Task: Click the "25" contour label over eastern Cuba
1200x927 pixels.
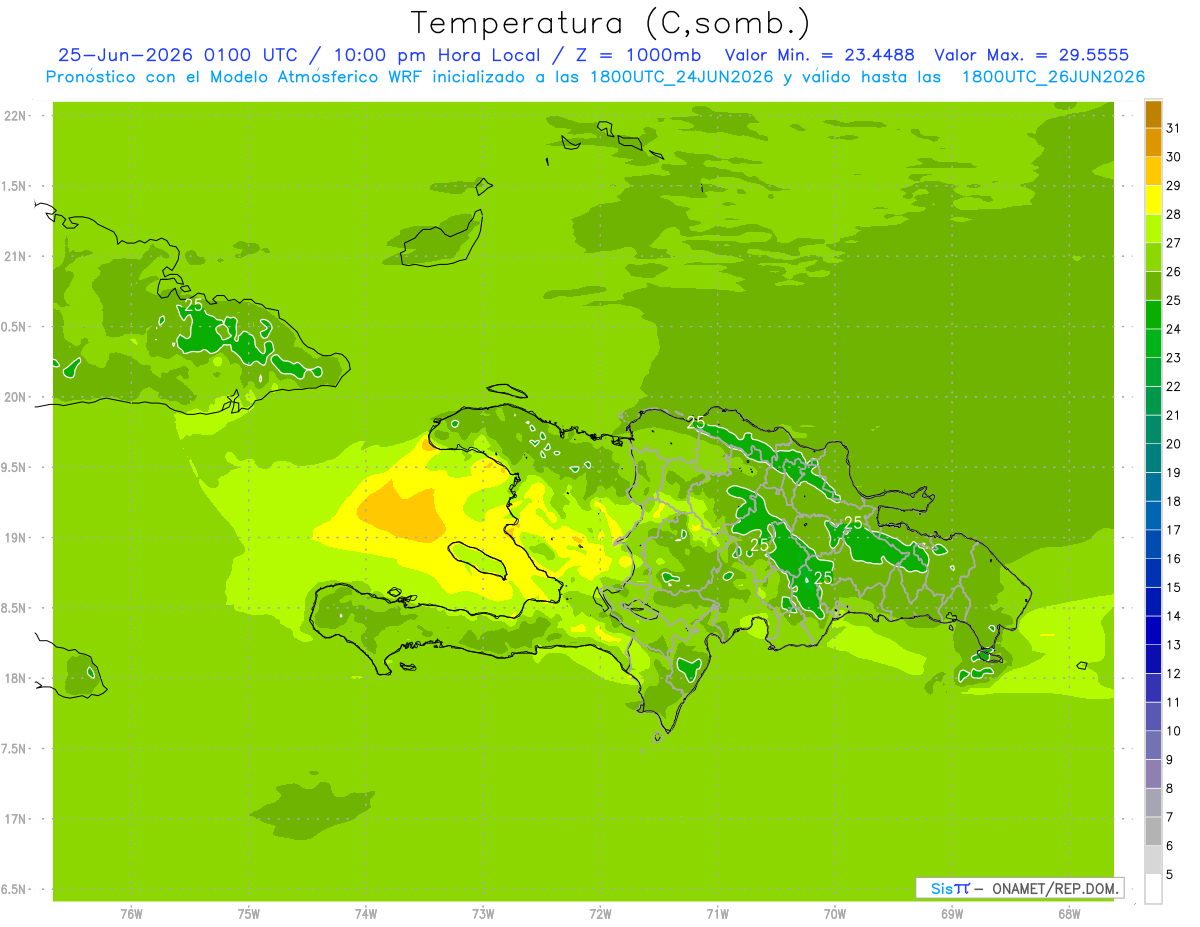Action: 193,305
